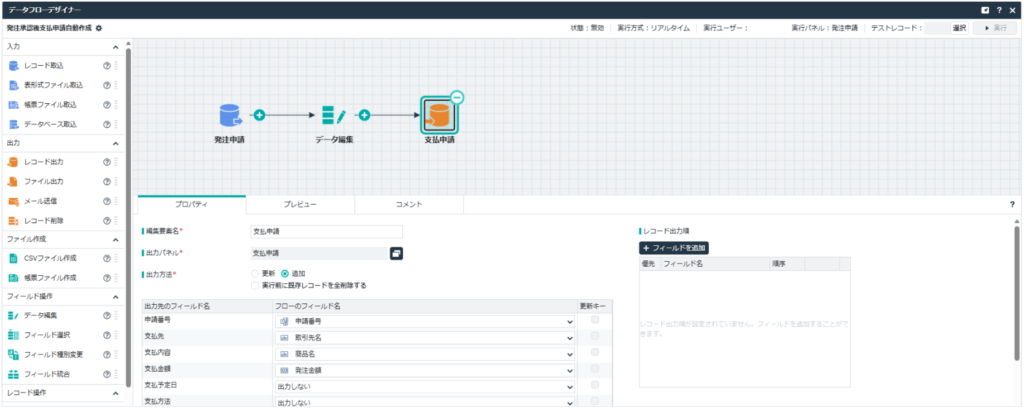
Task: Open settings gear next to flow title
Action: click(99, 28)
